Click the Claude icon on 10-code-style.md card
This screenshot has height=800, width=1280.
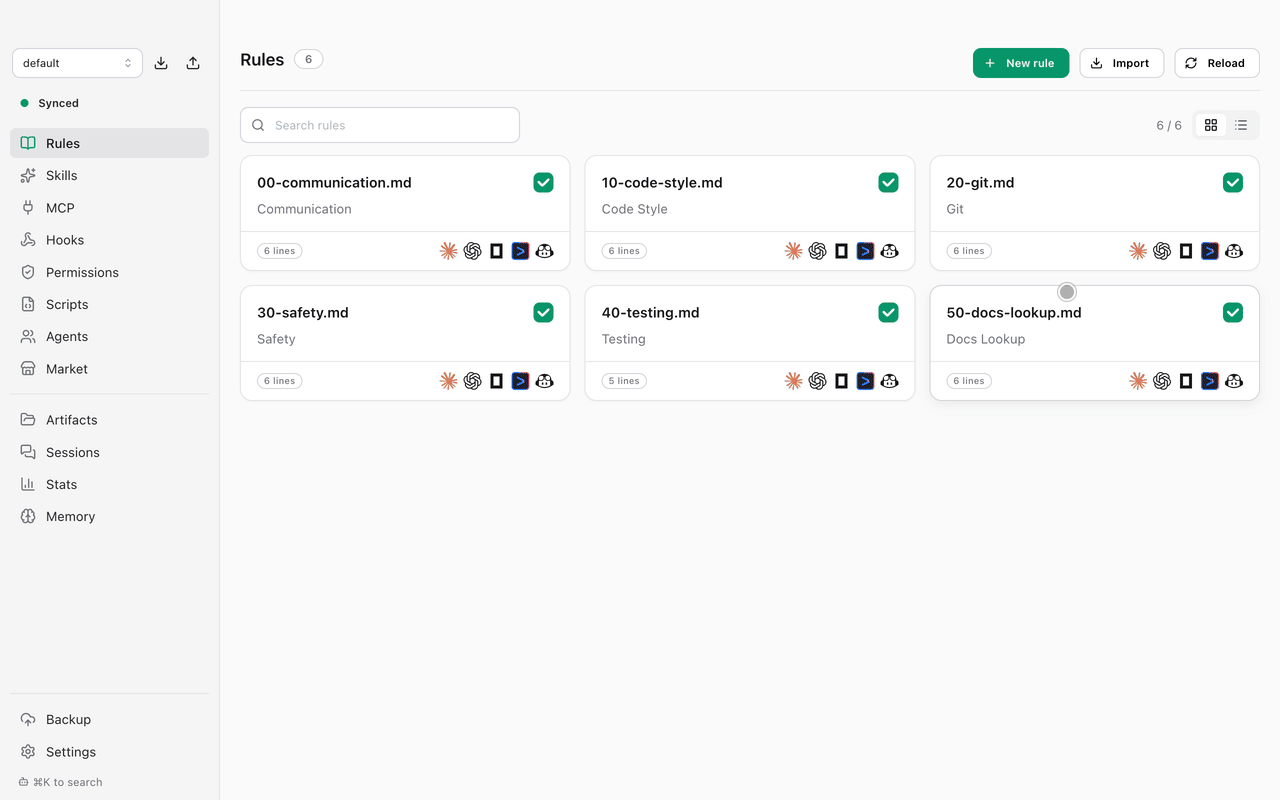tap(794, 251)
